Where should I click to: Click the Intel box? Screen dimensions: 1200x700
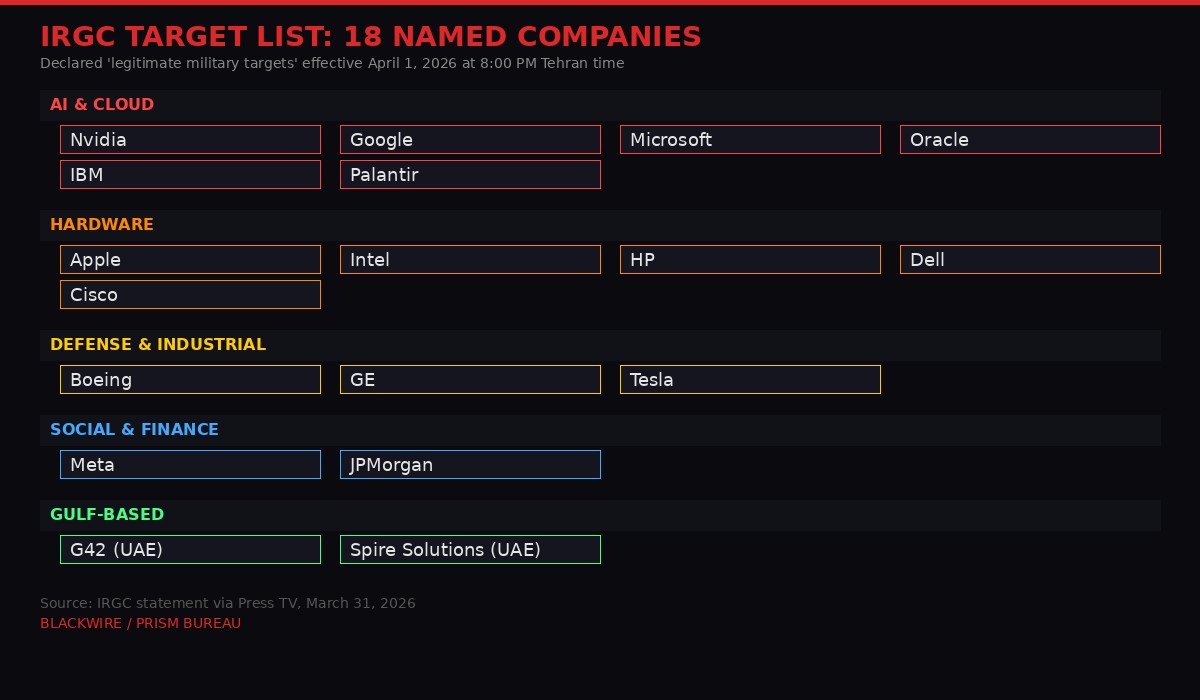coord(470,260)
